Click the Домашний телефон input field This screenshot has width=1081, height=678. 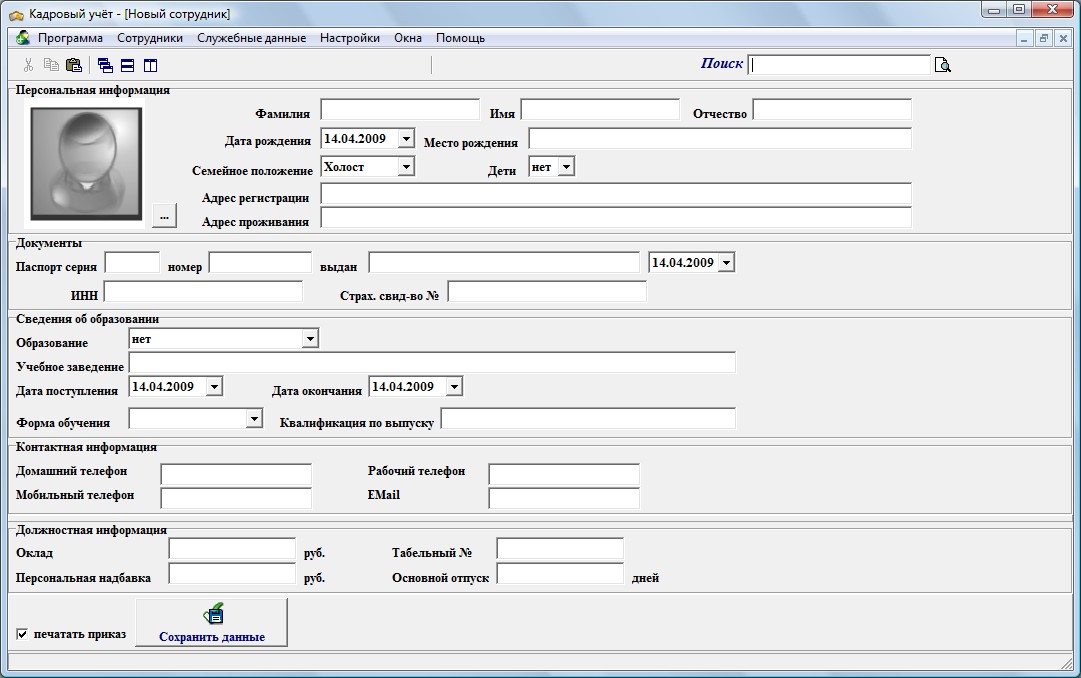(236, 474)
